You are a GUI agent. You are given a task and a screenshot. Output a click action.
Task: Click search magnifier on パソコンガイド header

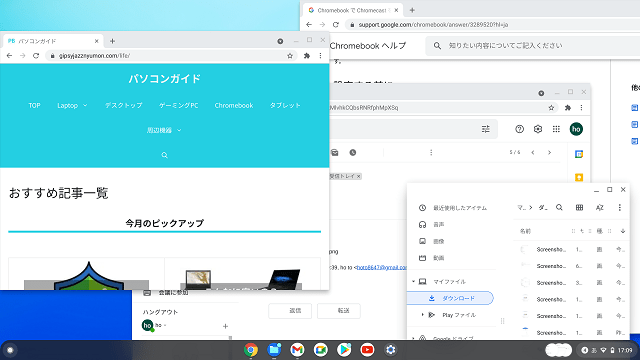click(x=164, y=155)
